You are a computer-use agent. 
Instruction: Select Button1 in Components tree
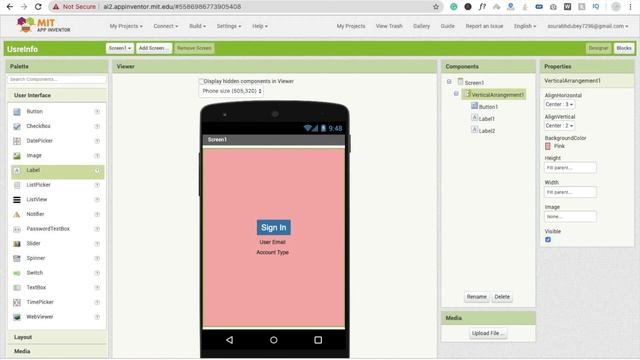[488, 107]
